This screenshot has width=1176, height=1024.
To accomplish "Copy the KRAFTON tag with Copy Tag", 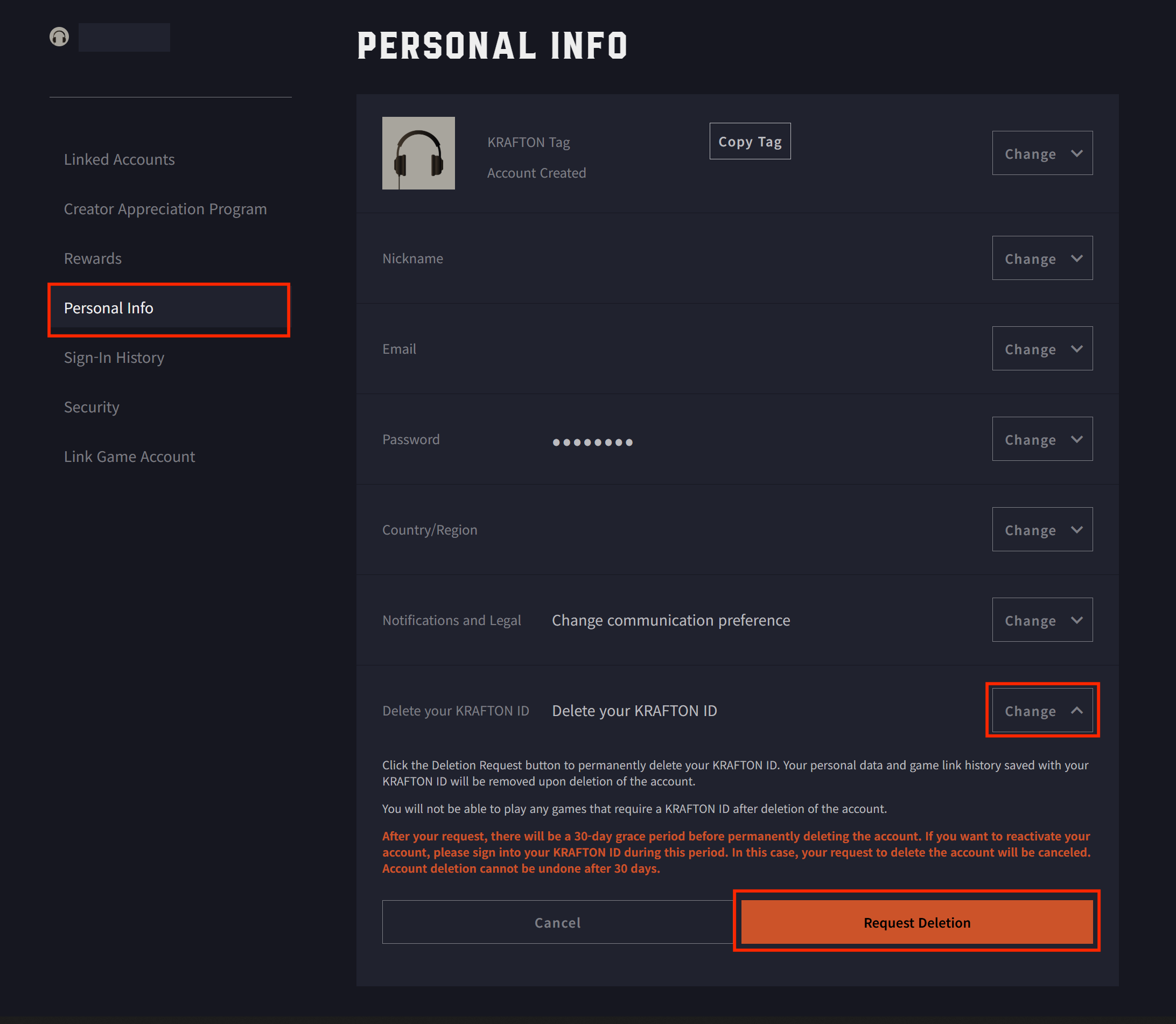I will coord(750,141).
